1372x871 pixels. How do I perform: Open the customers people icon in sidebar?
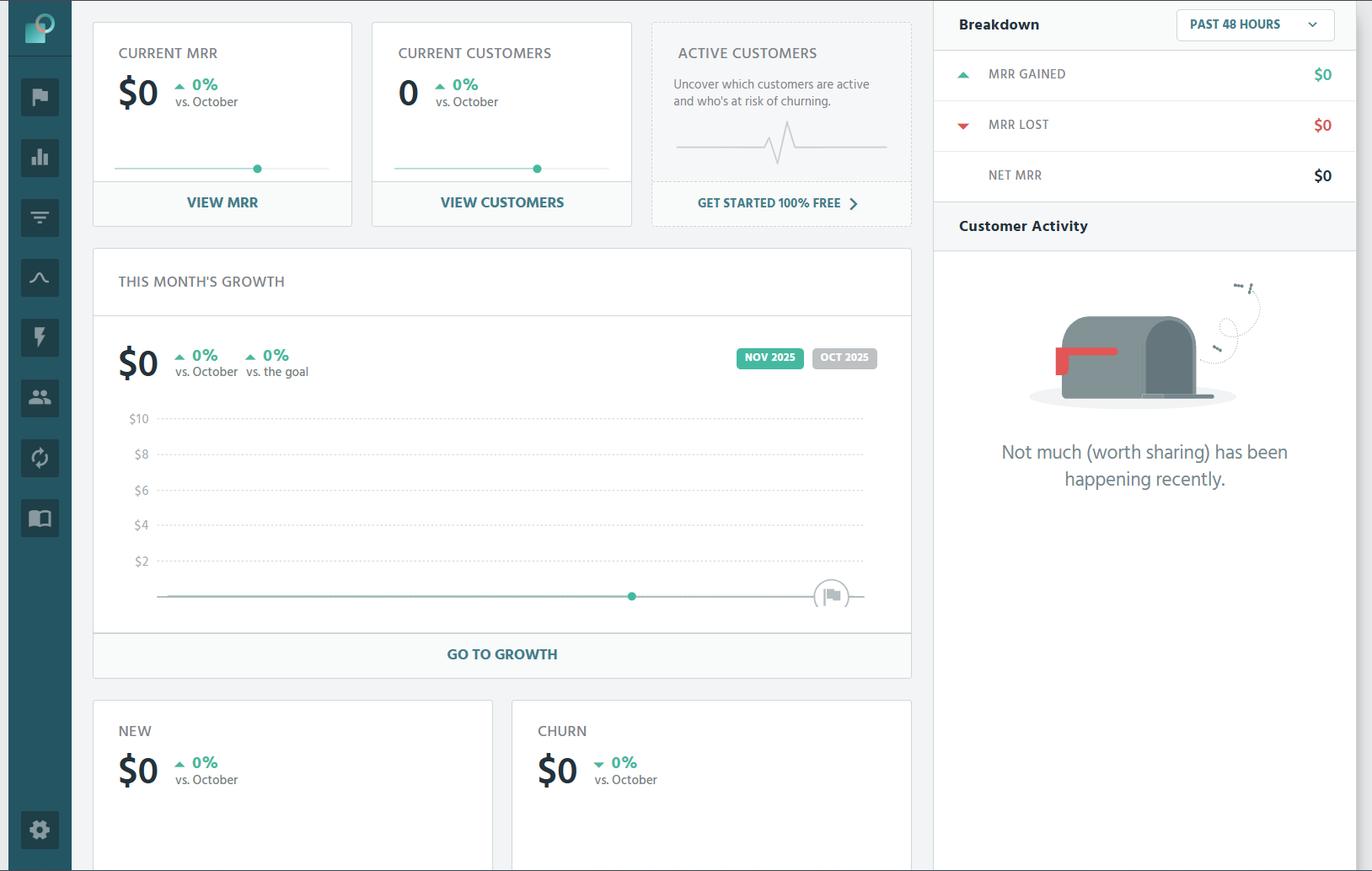pyautogui.click(x=39, y=398)
